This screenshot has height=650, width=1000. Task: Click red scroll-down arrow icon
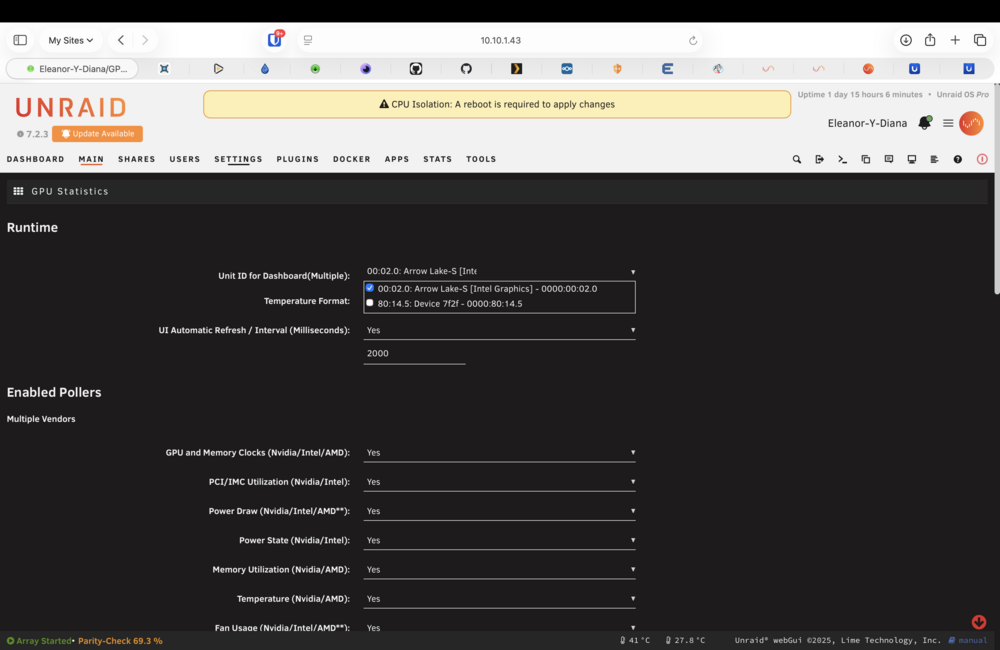(978, 622)
